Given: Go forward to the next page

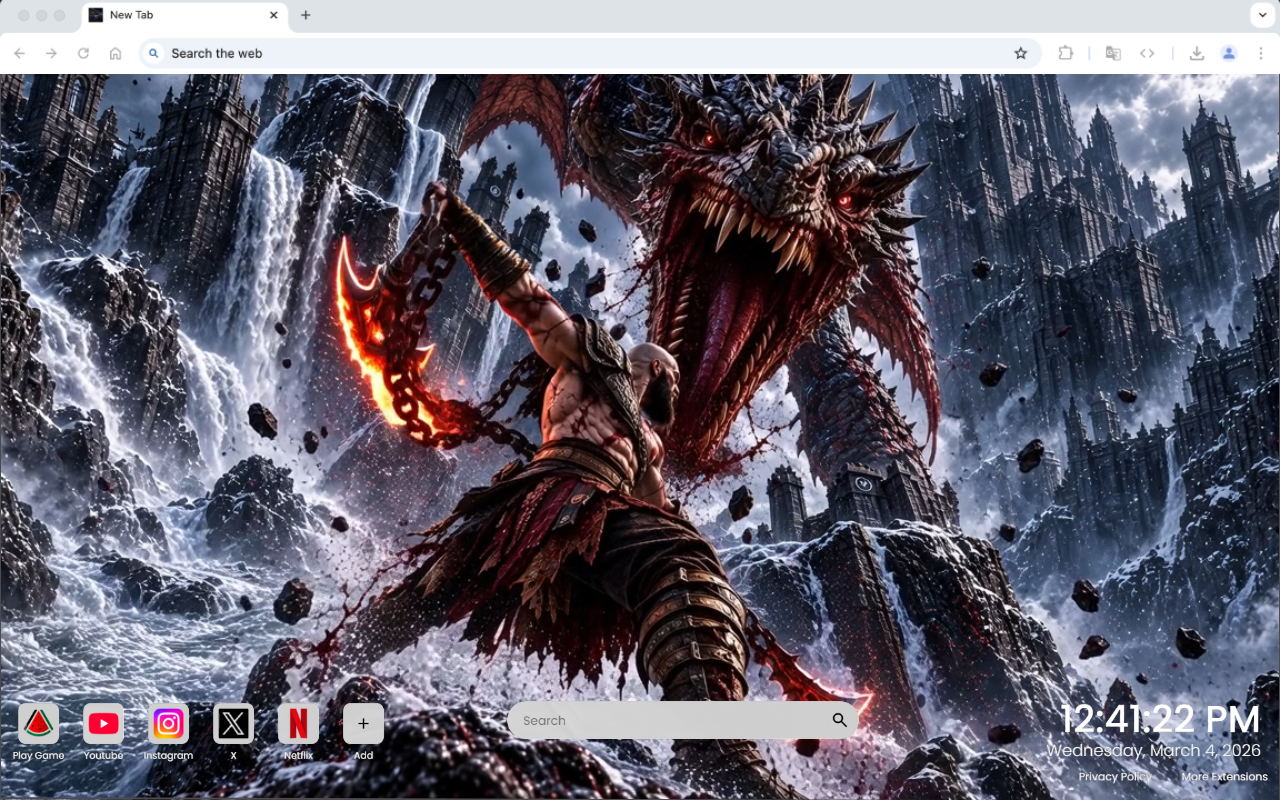Looking at the screenshot, I should coord(51,53).
